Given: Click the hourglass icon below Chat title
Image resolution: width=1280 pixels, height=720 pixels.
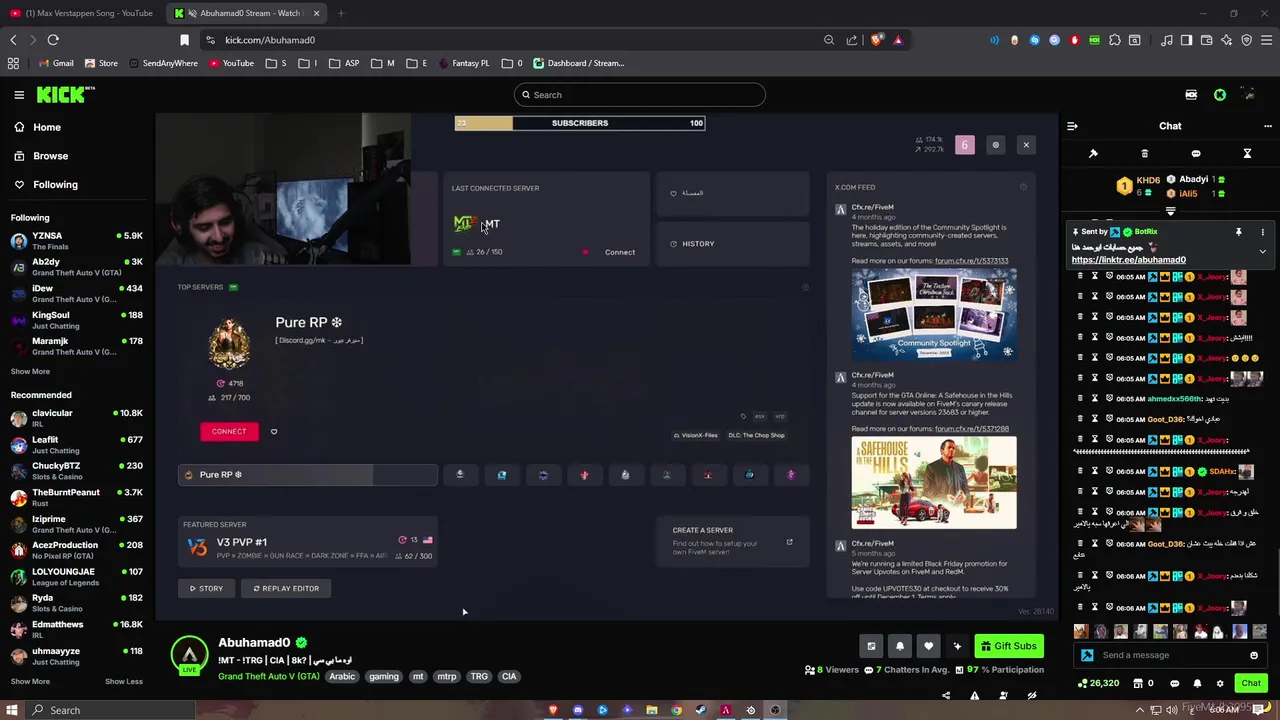Looking at the screenshot, I should coord(1247,154).
